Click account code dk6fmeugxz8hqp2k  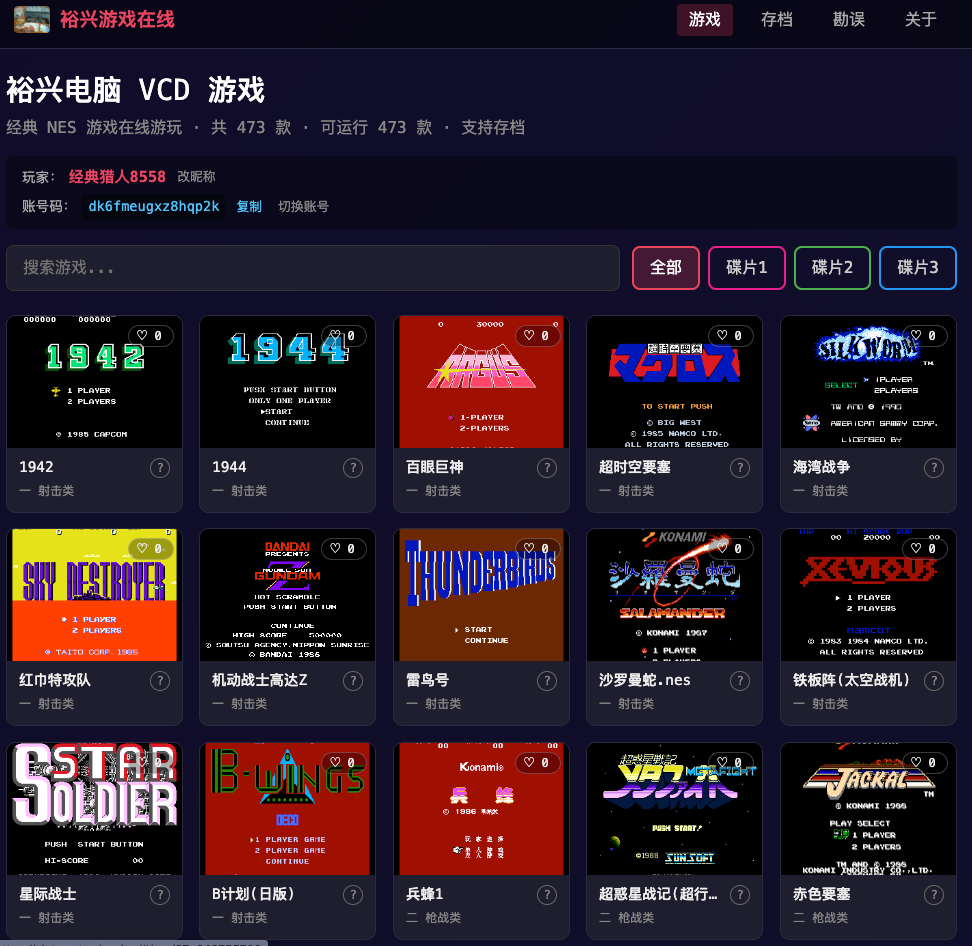tap(154, 206)
